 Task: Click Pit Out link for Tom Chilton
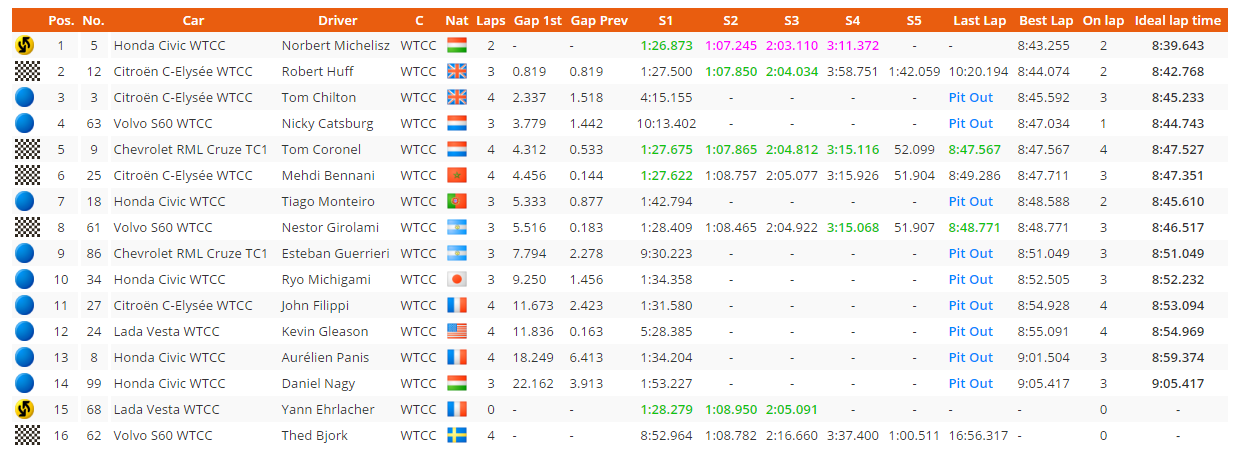click(x=971, y=98)
